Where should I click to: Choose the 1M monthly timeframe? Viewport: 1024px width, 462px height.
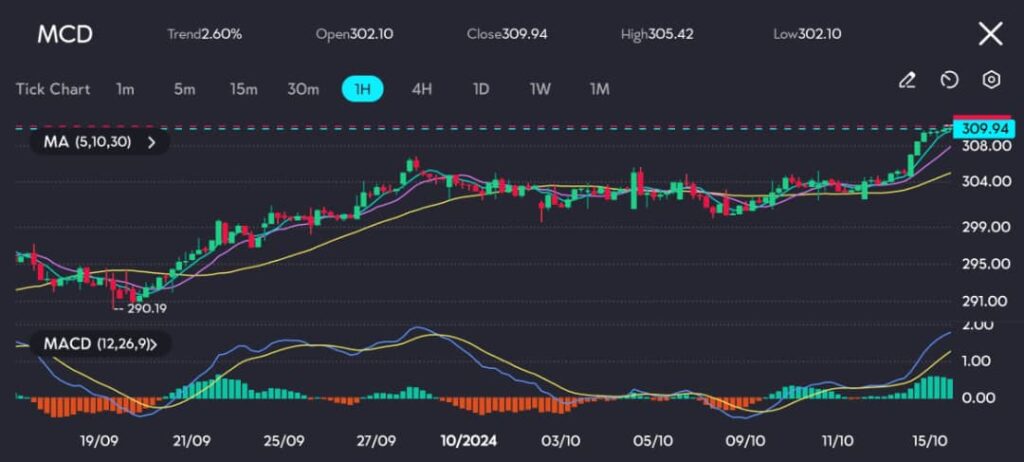click(x=599, y=89)
